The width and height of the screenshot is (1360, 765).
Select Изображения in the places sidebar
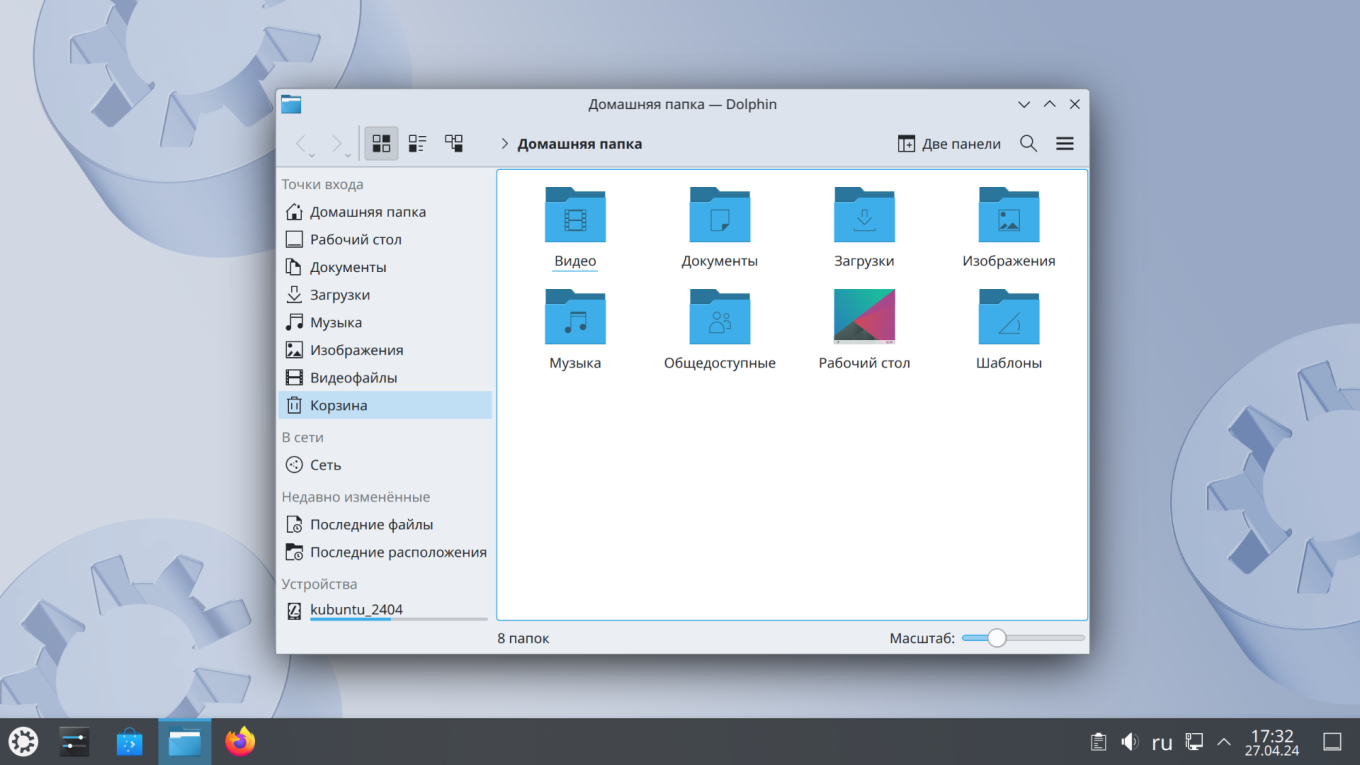point(386,350)
